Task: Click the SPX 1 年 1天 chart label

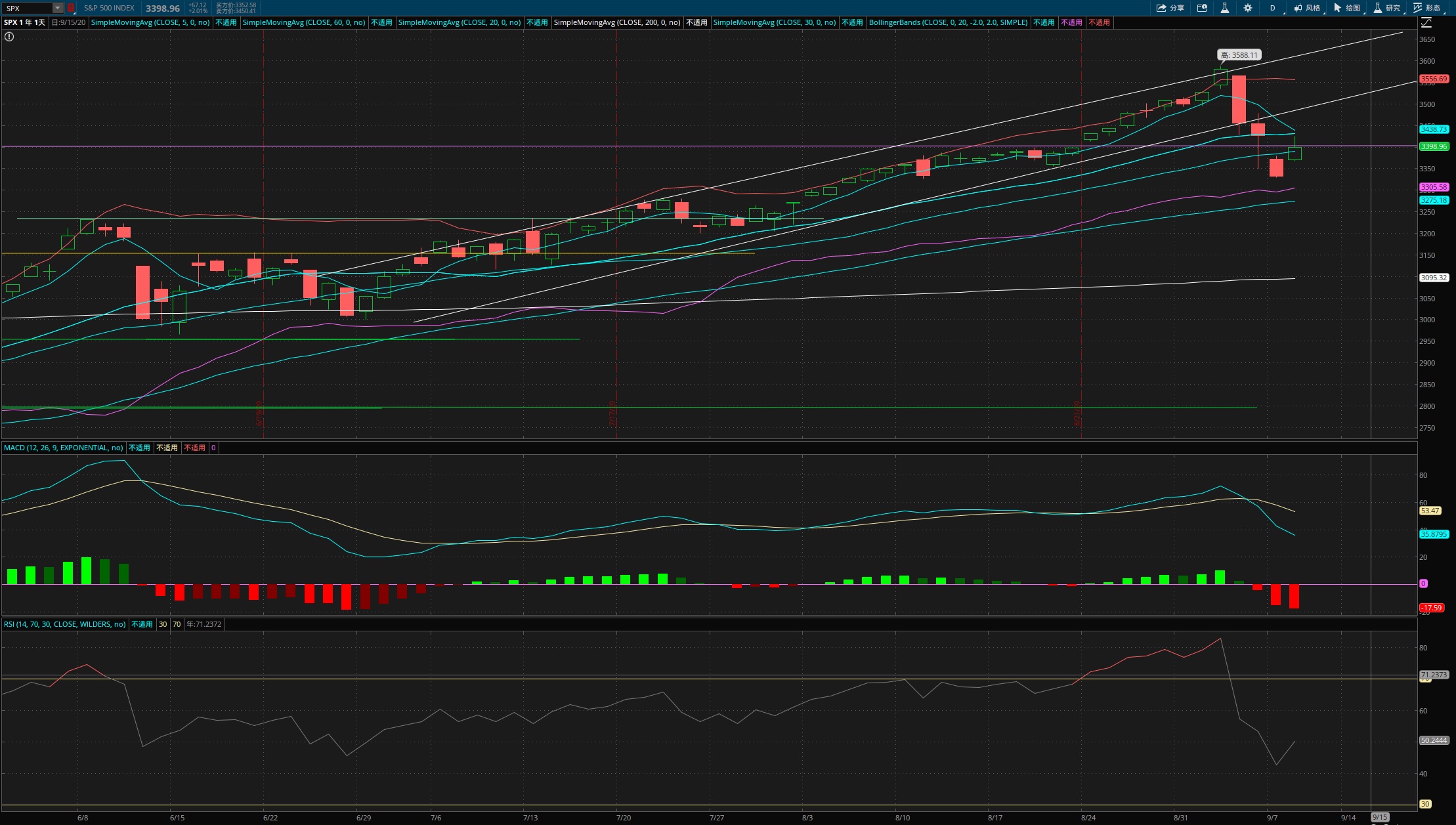Action: [24, 22]
